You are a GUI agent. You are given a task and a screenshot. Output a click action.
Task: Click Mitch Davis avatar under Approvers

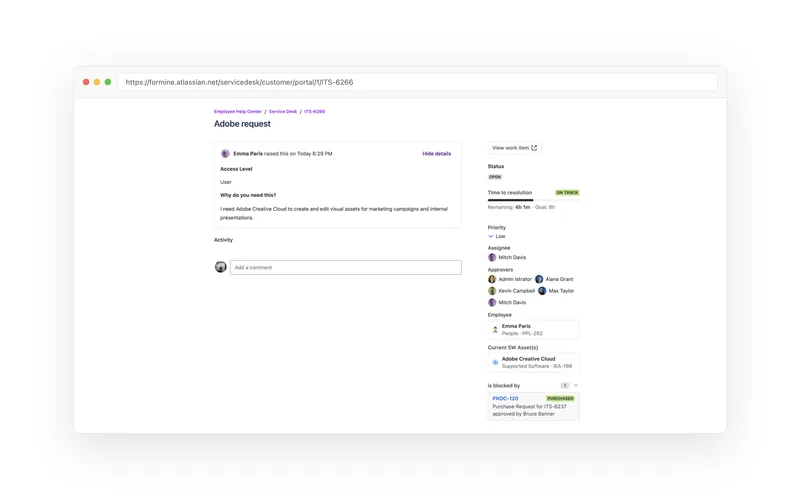[492, 303]
